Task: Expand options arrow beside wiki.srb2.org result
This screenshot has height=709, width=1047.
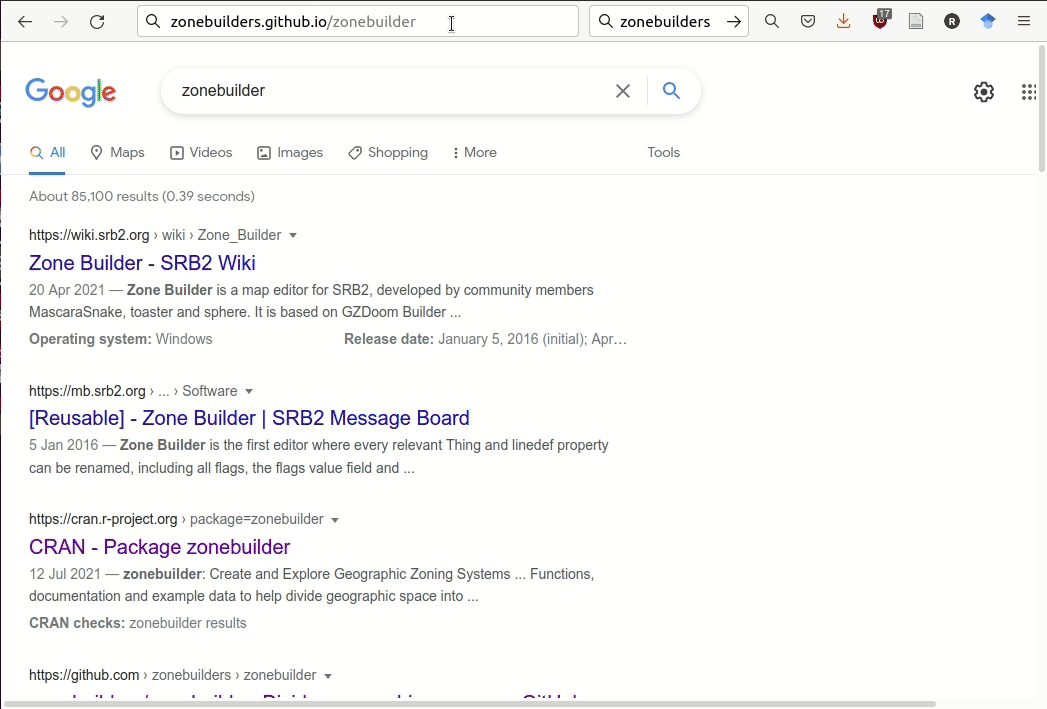Action: coord(292,236)
